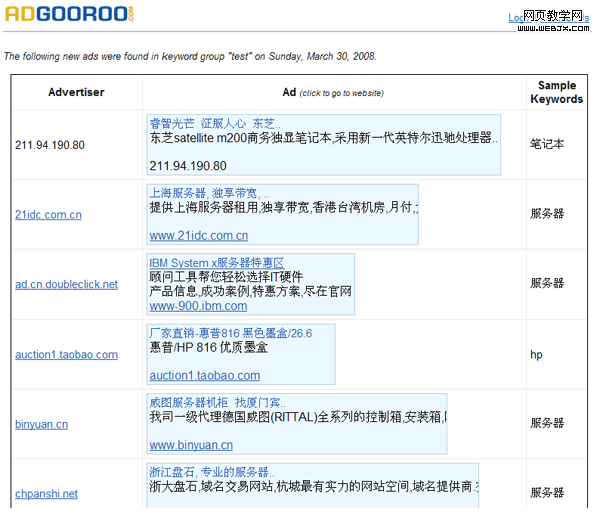Click the 上海服务器 ad headline

coord(203,192)
